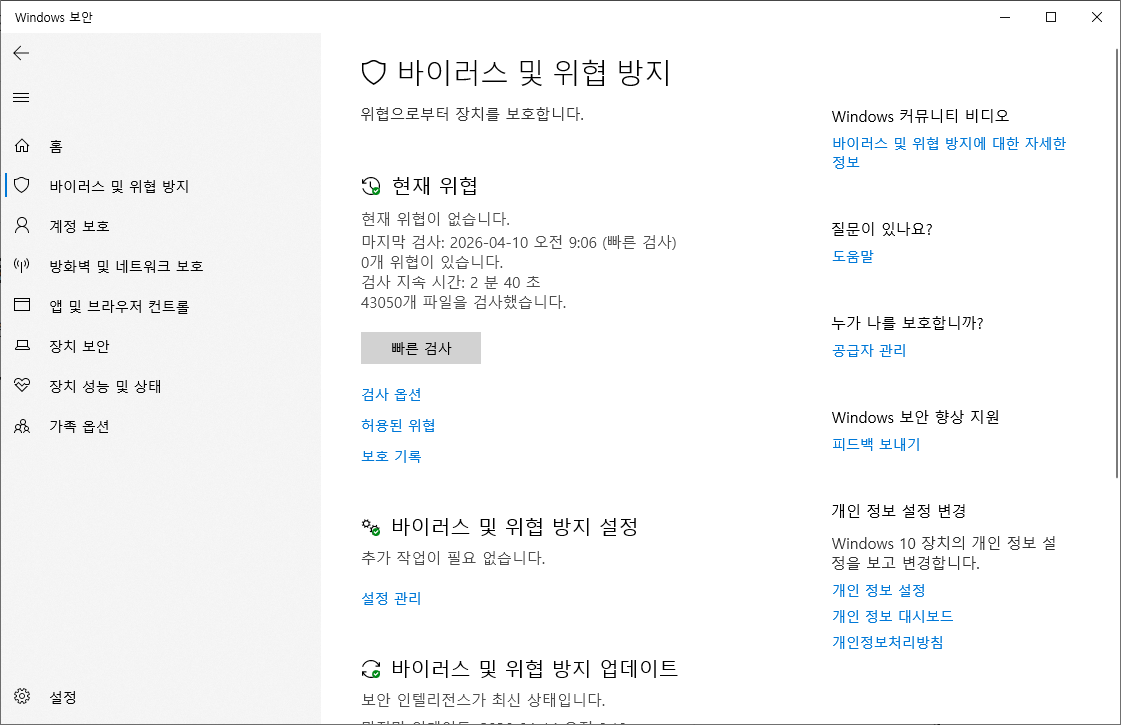Click the laptop icon for 장치 보안
This screenshot has width=1121, height=725.
click(22, 345)
